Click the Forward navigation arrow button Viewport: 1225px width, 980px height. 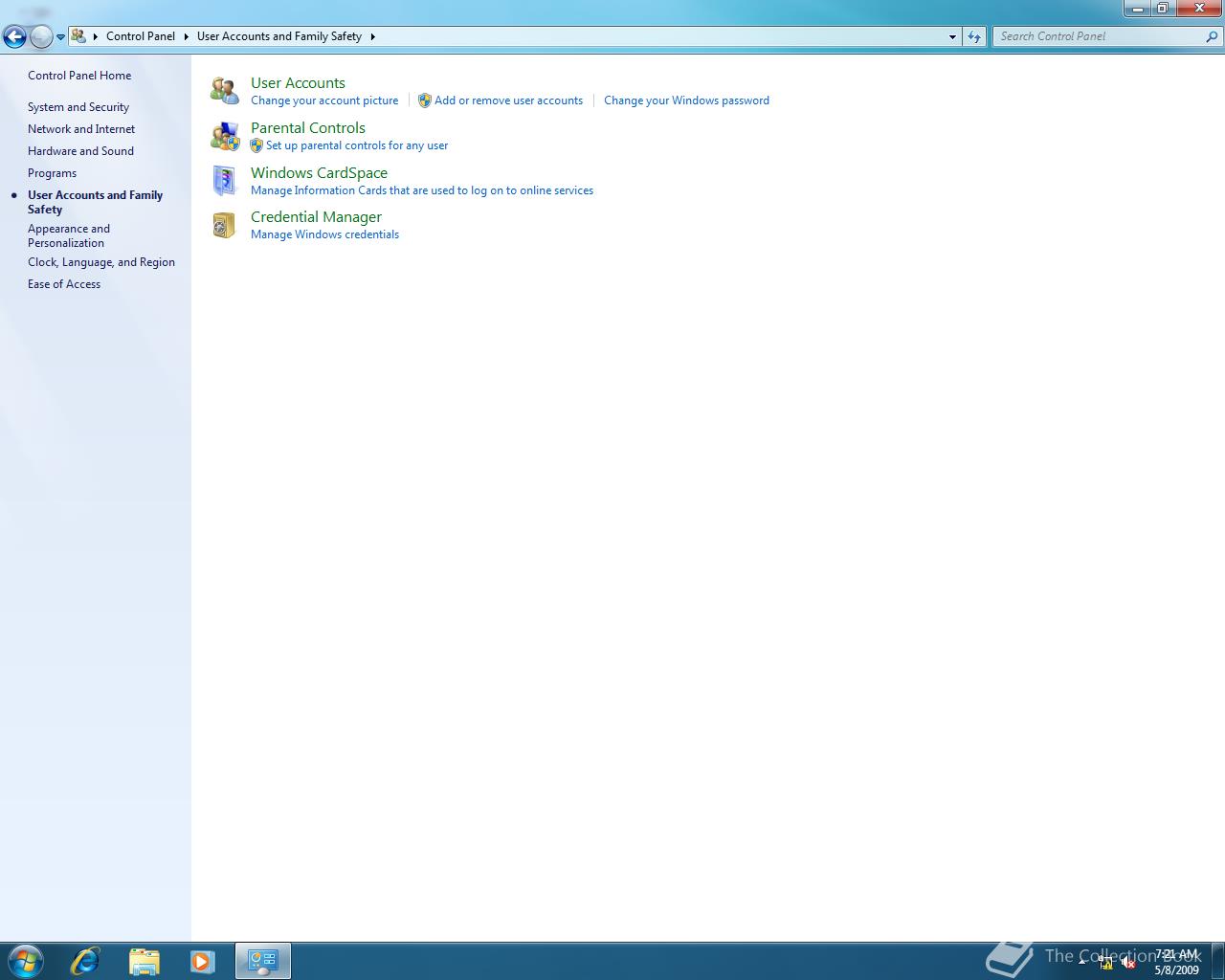[41, 36]
